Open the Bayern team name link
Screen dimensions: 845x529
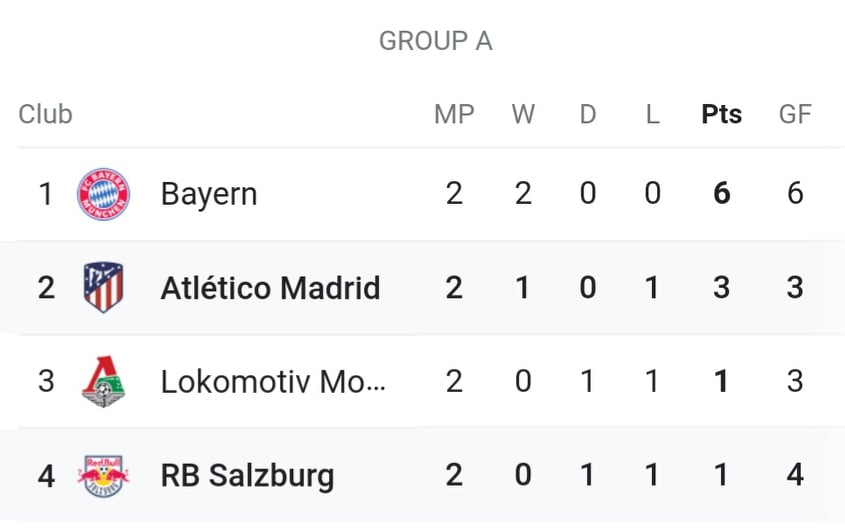209,194
